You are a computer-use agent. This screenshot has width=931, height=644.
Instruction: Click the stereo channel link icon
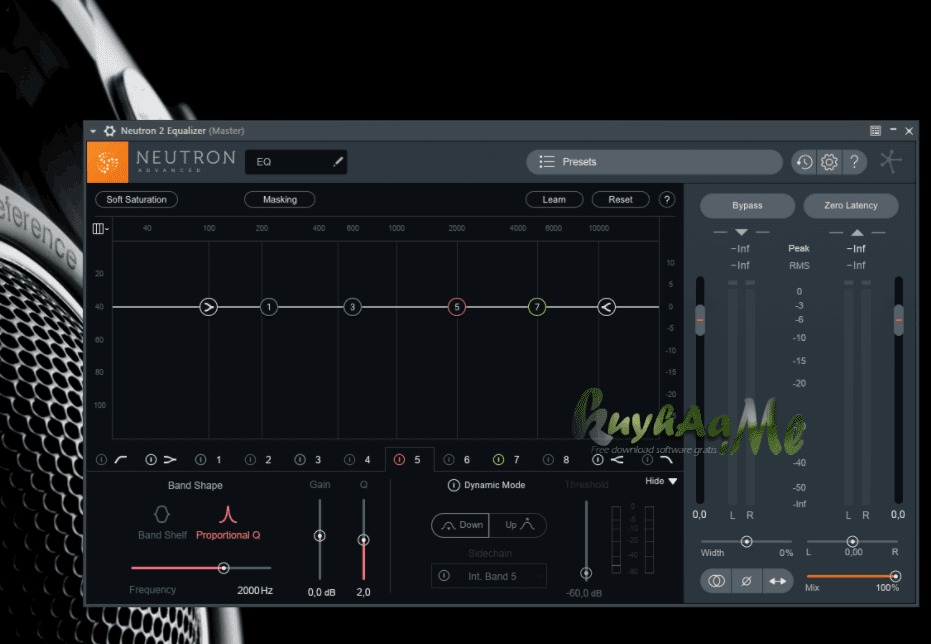tap(716, 581)
